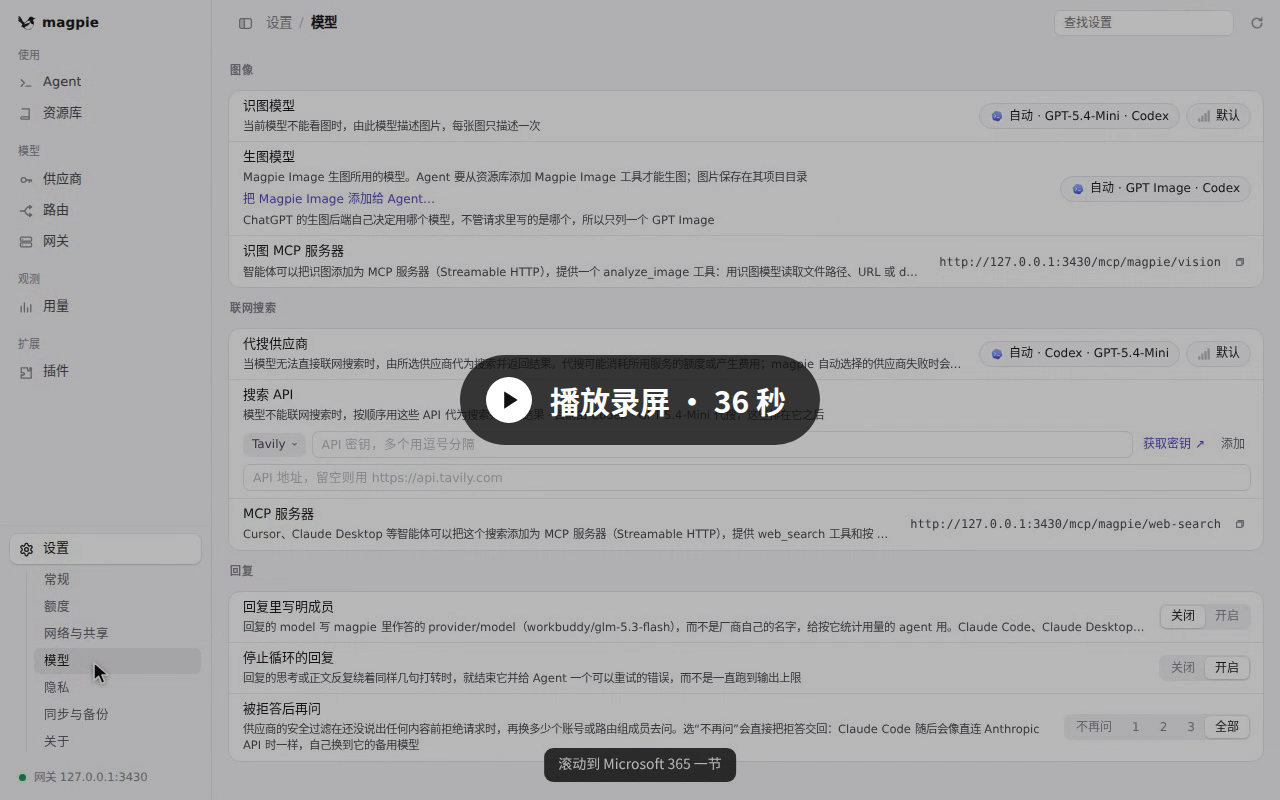Set 停止循环的回复 to 开启
The height and width of the screenshot is (800, 1280).
click(x=1226, y=668)
